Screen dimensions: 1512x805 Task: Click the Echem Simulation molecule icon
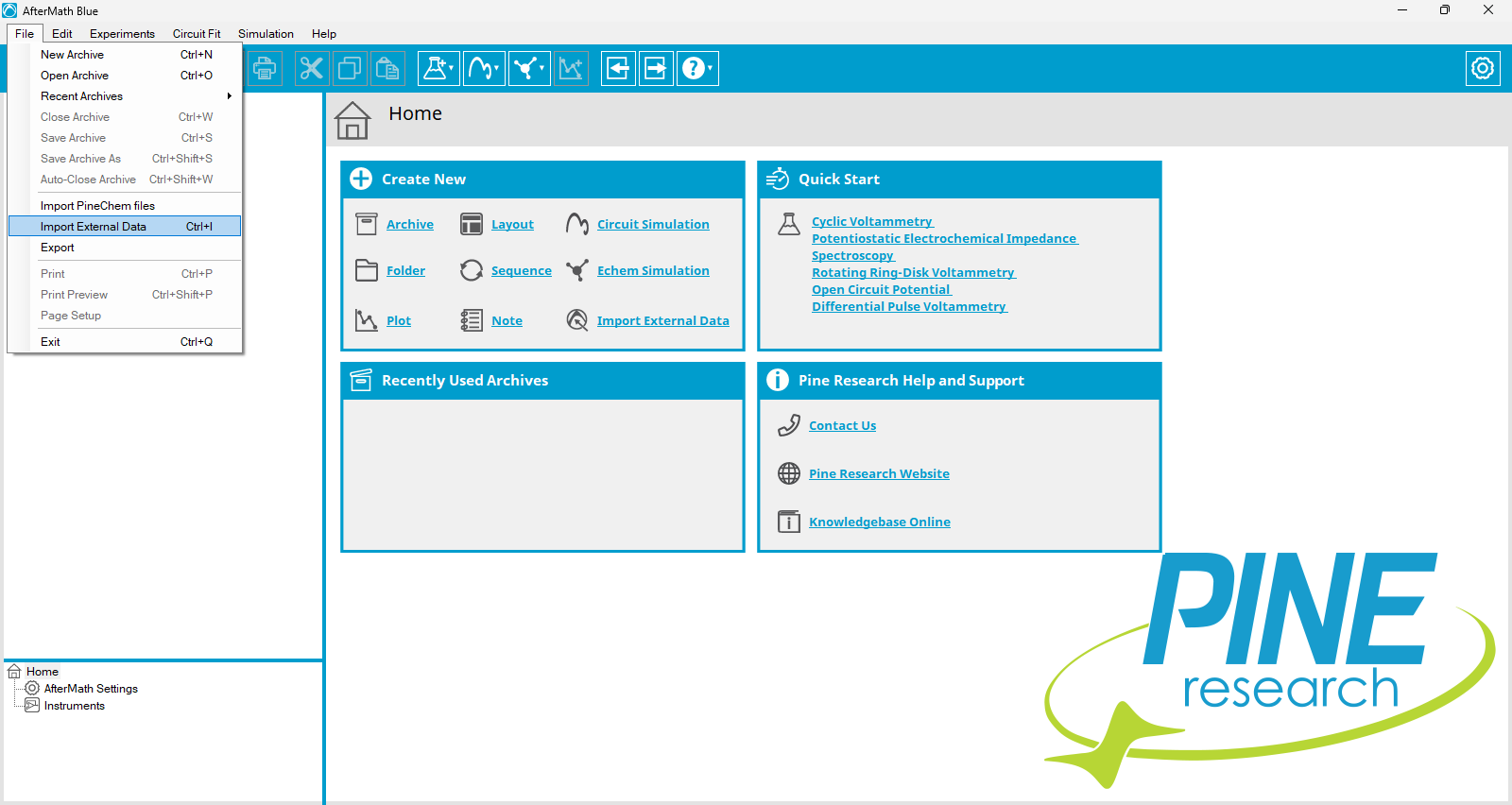click(577, 270)
